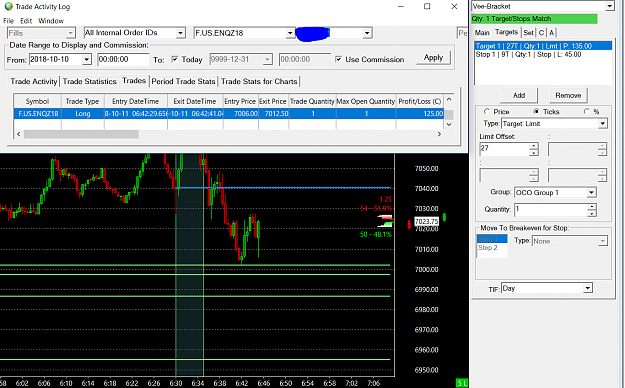
Task: Click the trades table horizontal scrollbar thumb
Action: (x=81, y=134)
